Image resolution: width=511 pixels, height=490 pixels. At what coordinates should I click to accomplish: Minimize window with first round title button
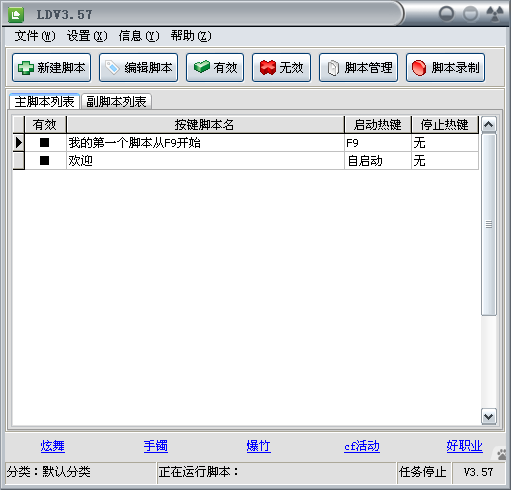click(x=446, y=14)
